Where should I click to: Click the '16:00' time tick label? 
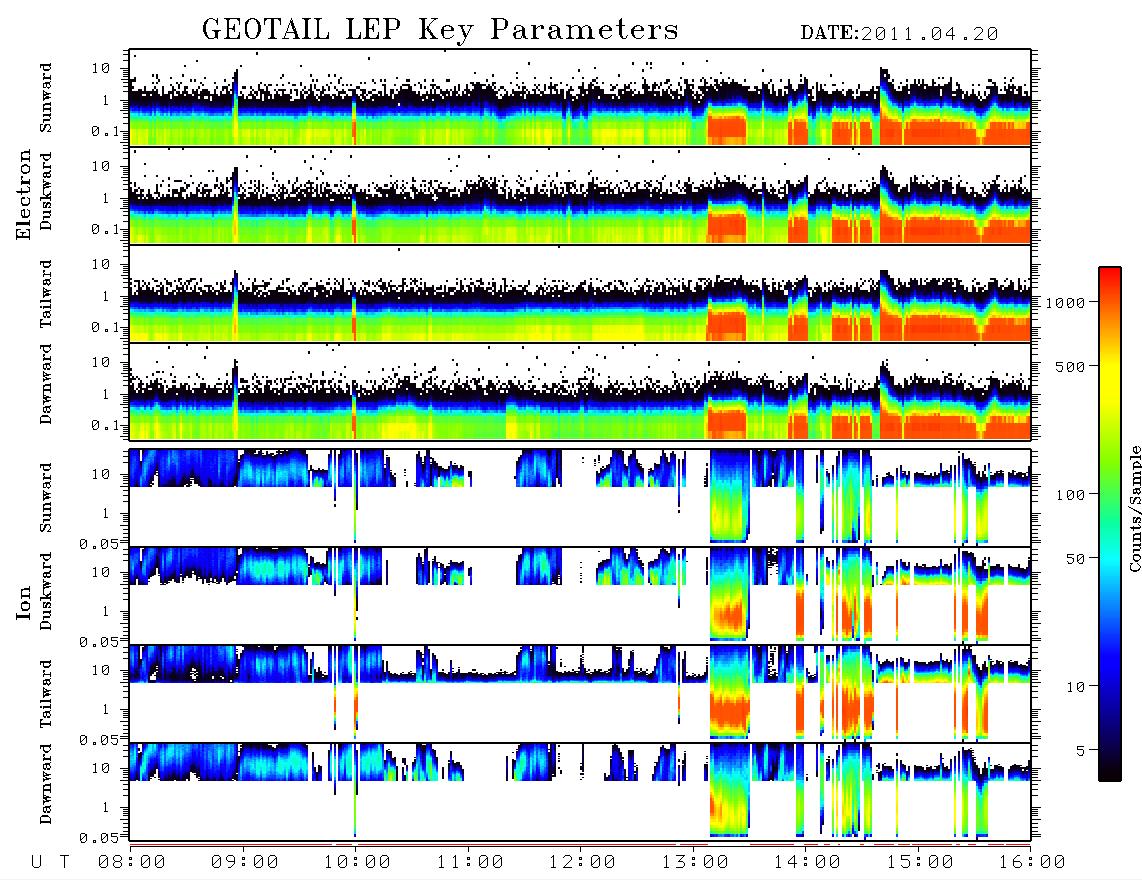coord(1032,862)
